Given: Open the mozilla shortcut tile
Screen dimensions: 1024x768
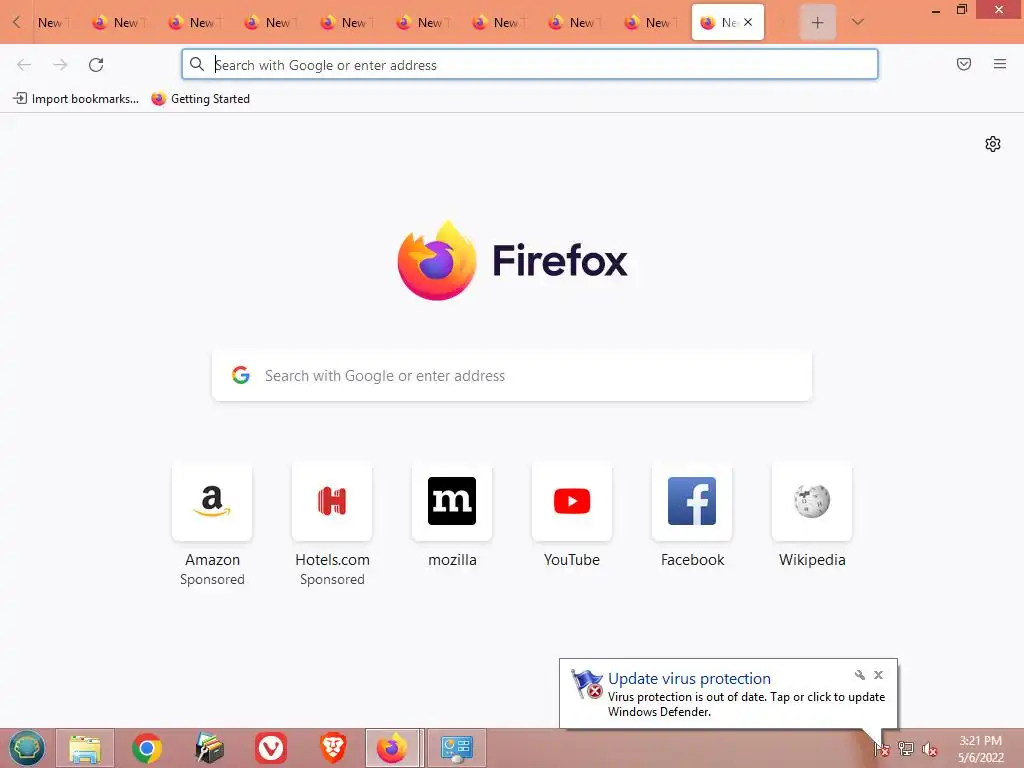Looking at the screenshot, I should (x=452, y=502).
